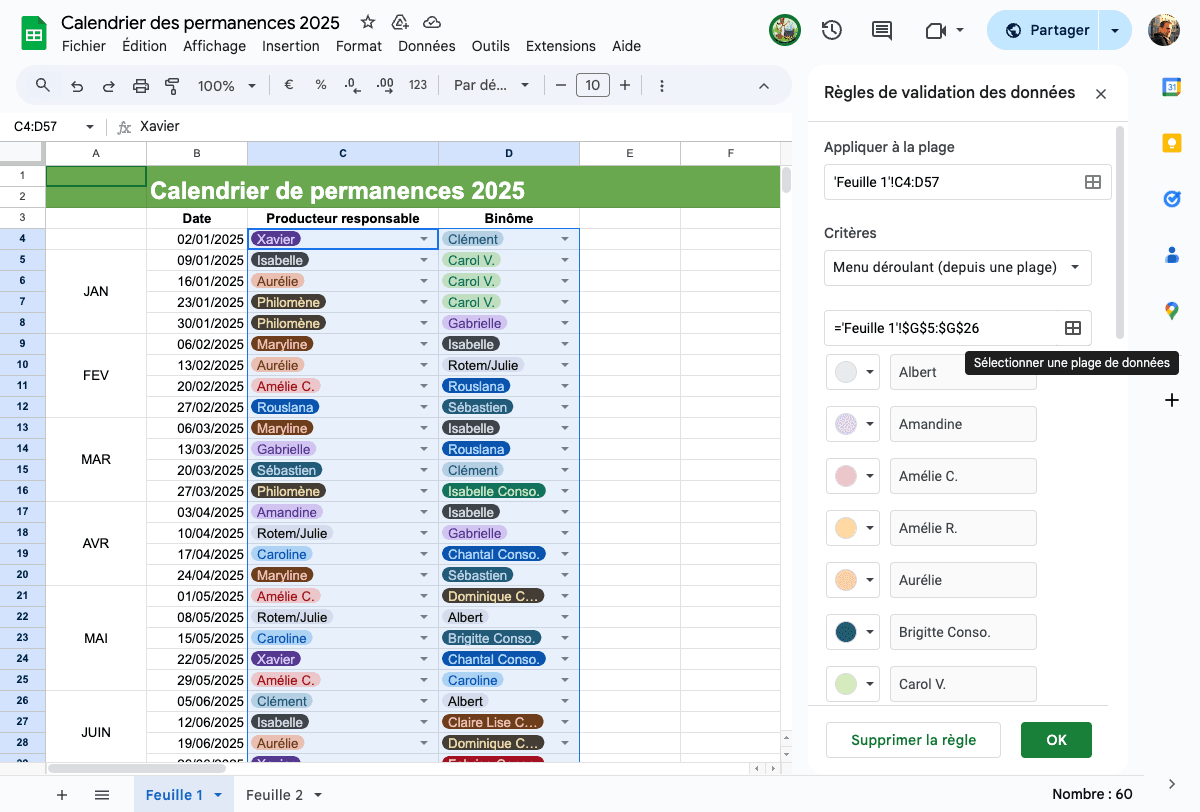Viewport: 1200px width, 812px height.
Task: Open the Données menu
Action: 426,46
